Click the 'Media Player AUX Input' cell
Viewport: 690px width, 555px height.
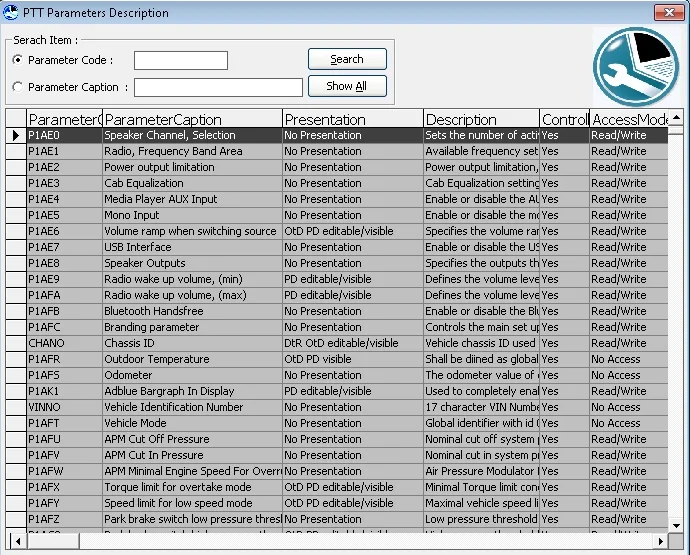tap(192, 199)
